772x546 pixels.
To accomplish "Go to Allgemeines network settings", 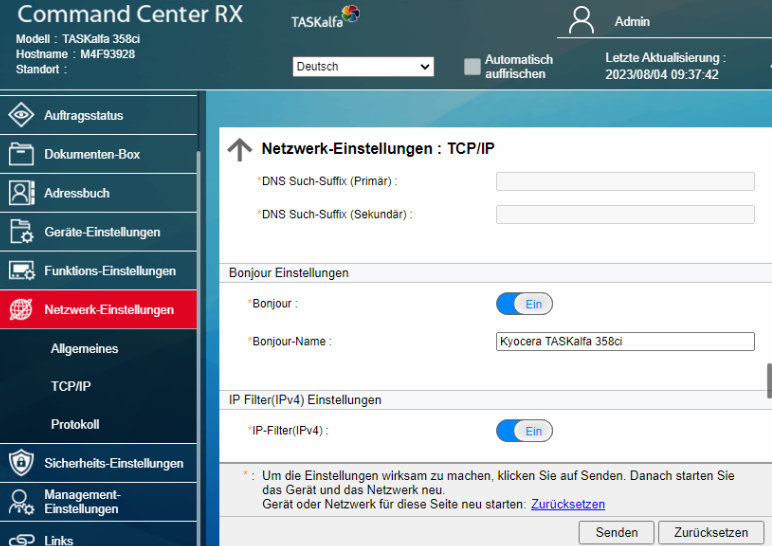I will pyautogui.click(x=84, y=349).
